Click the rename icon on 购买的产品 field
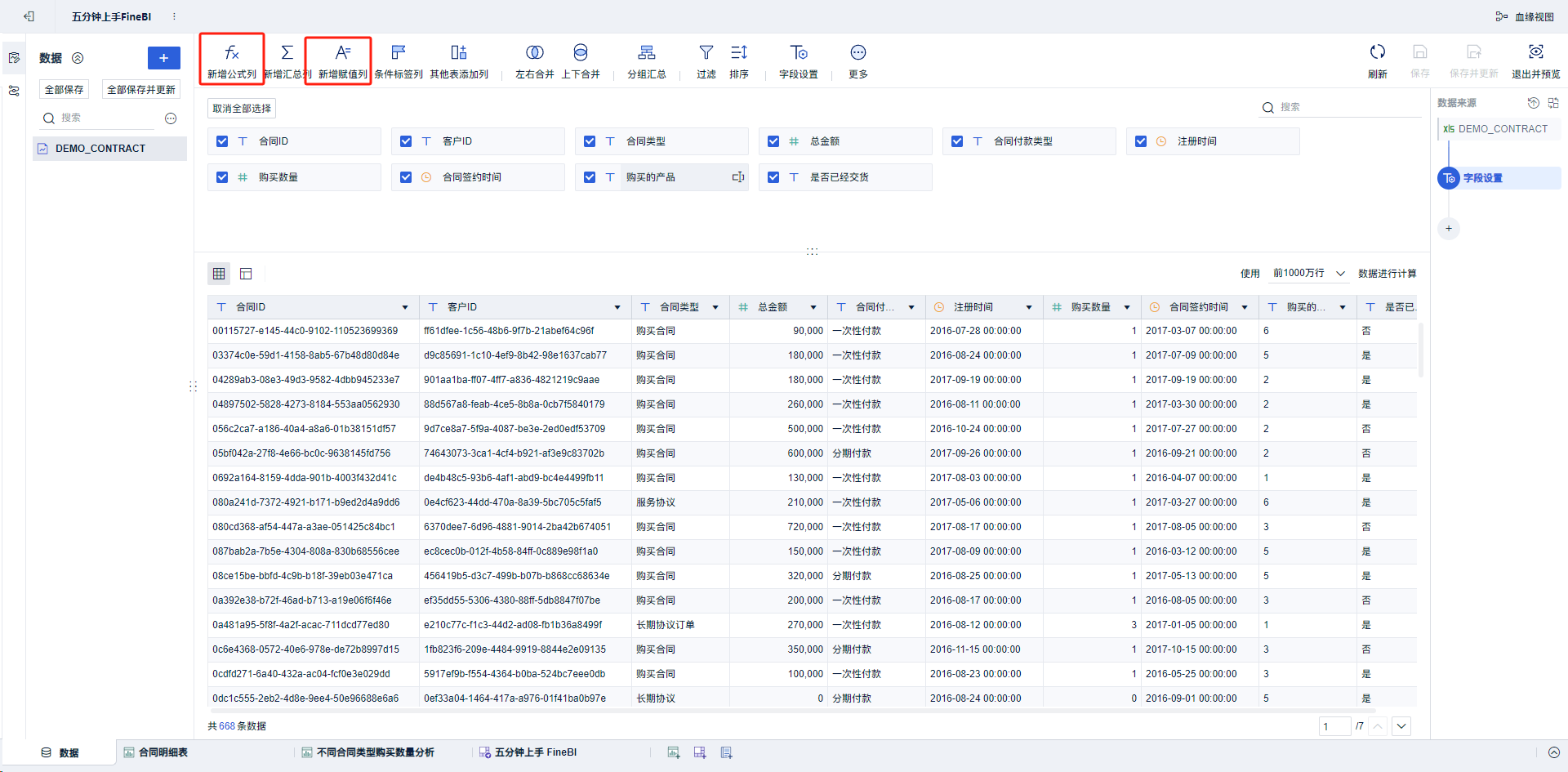 (x=737, y=177)
